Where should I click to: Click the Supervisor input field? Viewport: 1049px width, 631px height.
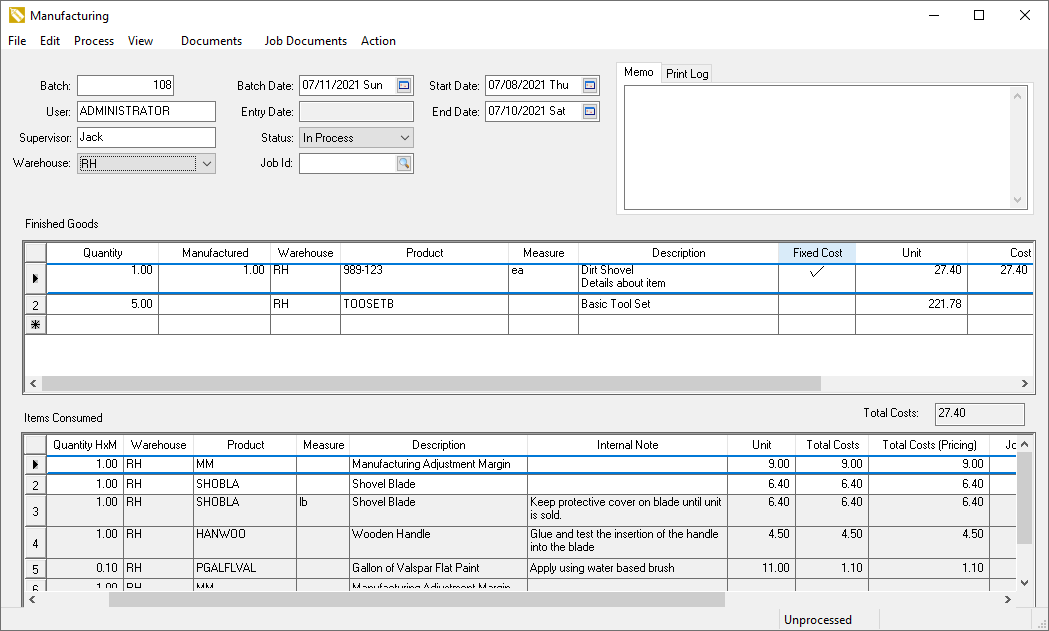[x=146, y=138]
